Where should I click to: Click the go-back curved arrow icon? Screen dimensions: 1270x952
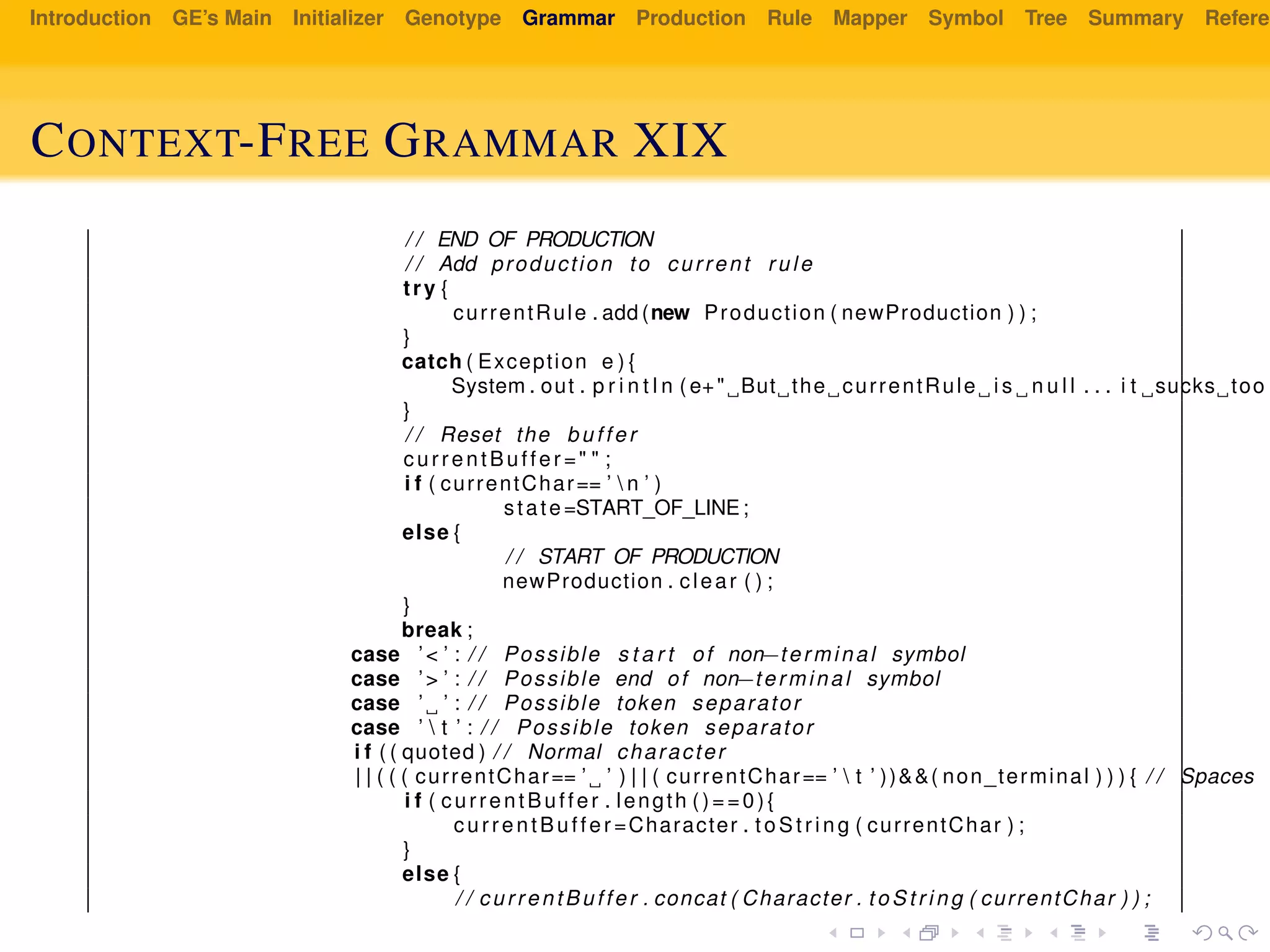1202,933
